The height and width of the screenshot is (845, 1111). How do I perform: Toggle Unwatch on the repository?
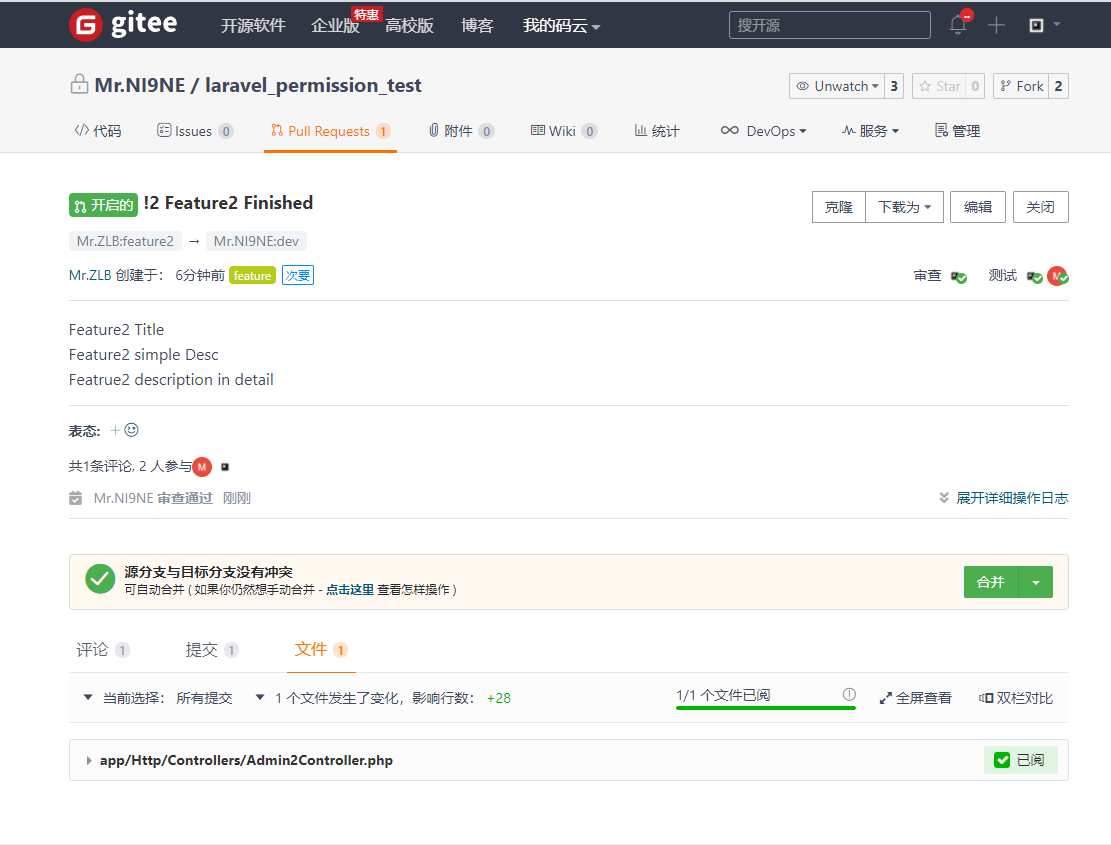[838, 87]
